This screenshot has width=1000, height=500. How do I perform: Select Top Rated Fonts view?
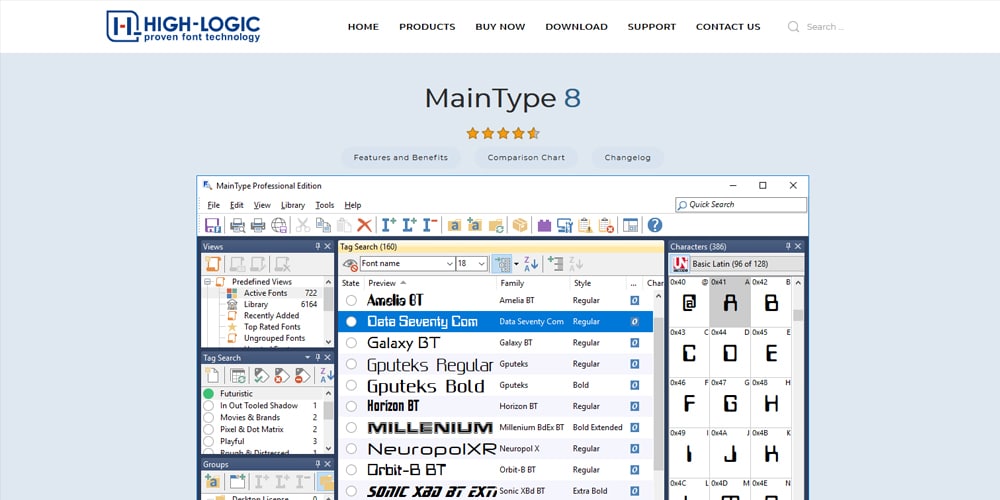pyautogui.click(x=272, y=327)
